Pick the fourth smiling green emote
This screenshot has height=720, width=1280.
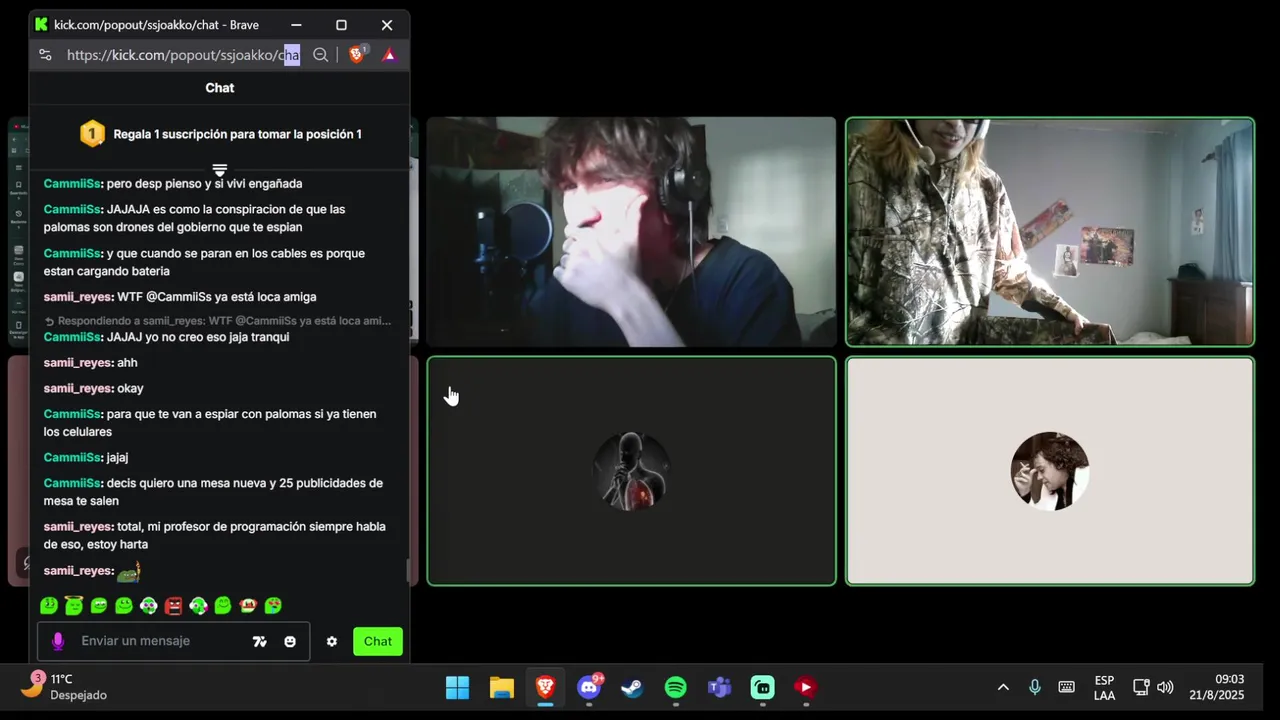124,605
